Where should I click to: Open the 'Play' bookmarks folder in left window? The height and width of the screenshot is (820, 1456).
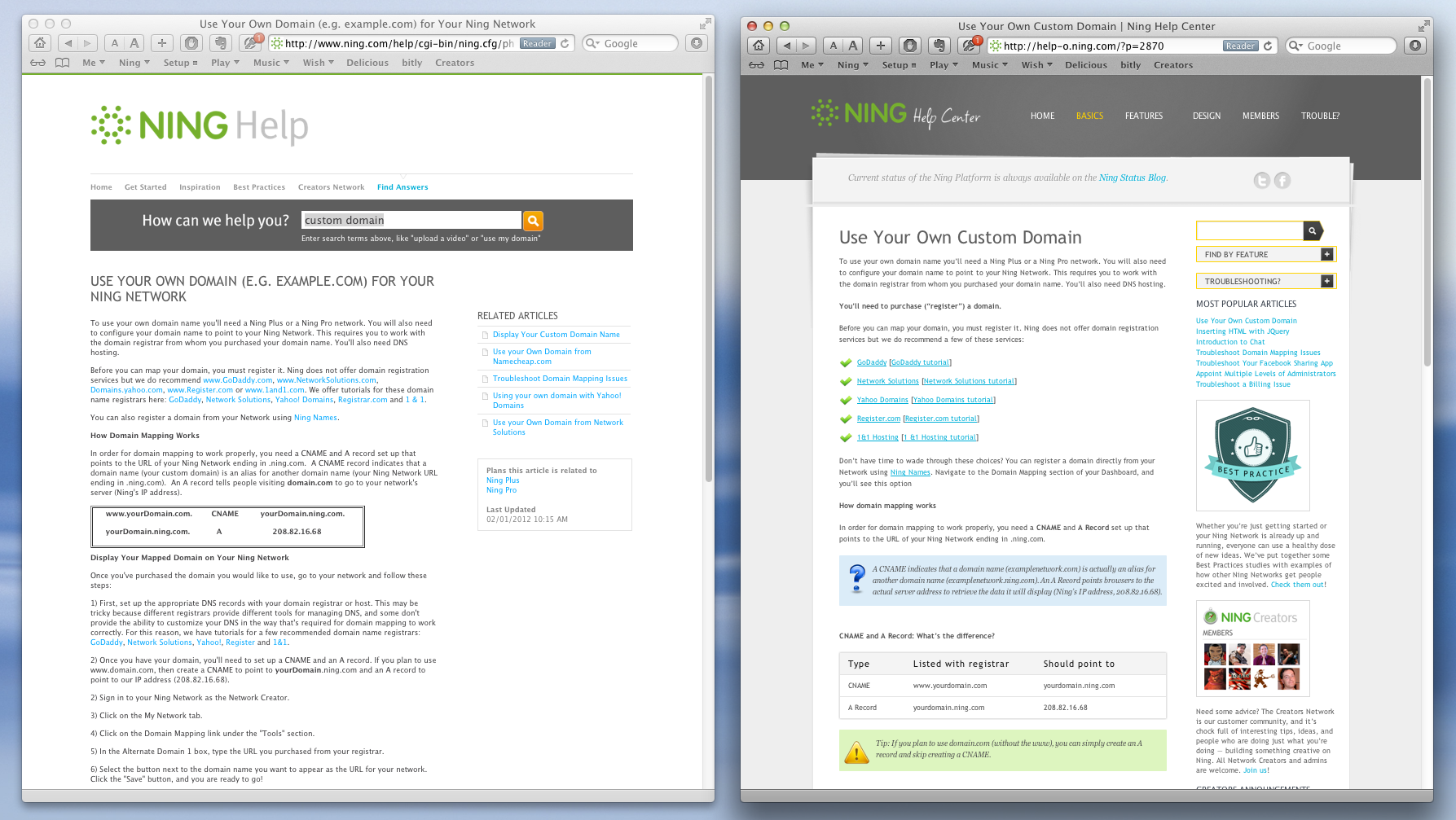(x=225, y=63)
